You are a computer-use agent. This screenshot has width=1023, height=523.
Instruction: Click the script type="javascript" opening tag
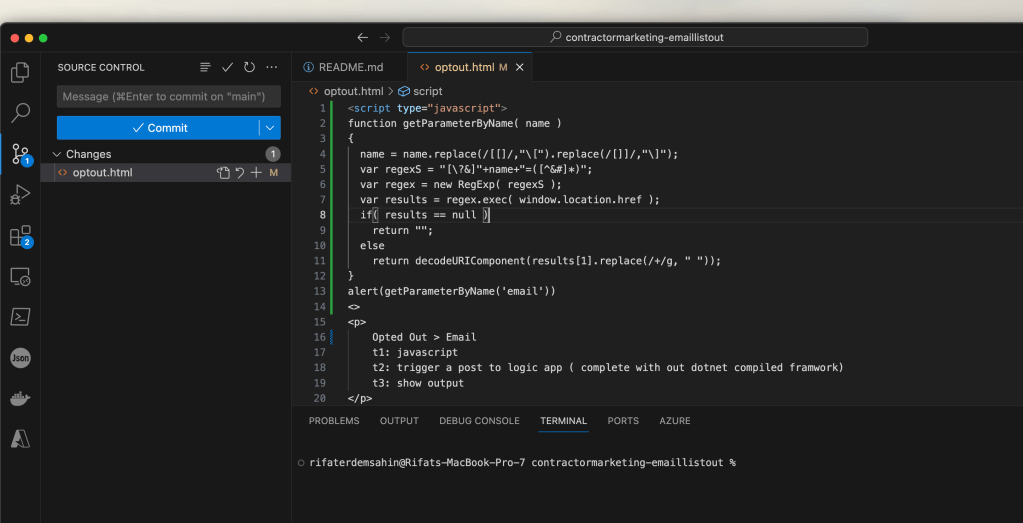(427, 108)
